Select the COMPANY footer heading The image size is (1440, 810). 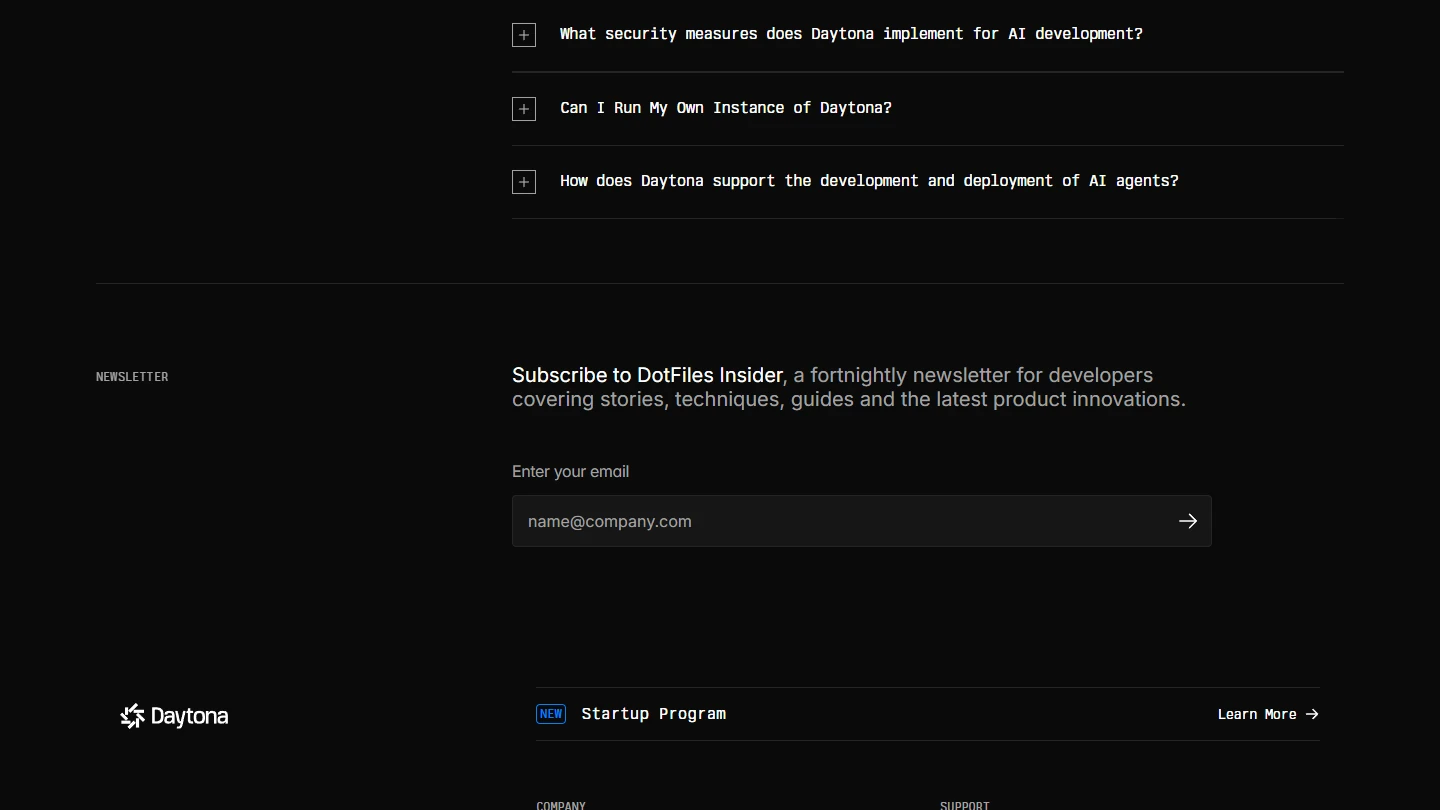561,804
